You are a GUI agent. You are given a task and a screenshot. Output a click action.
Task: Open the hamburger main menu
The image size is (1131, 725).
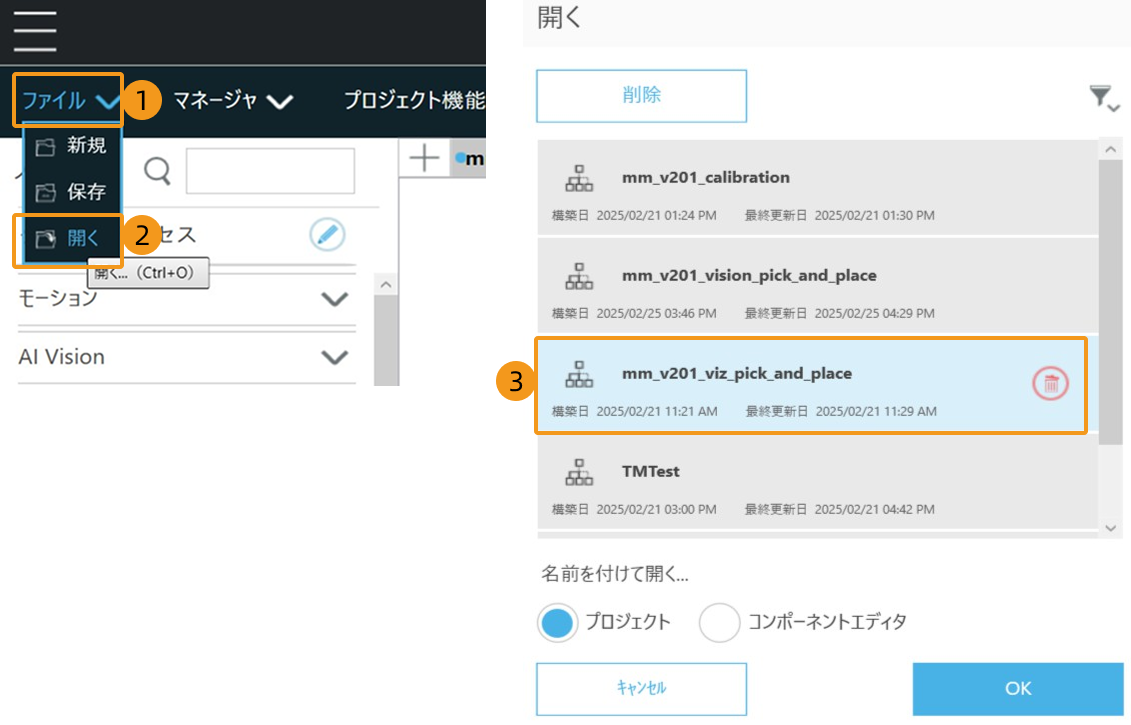pos(35,32)
